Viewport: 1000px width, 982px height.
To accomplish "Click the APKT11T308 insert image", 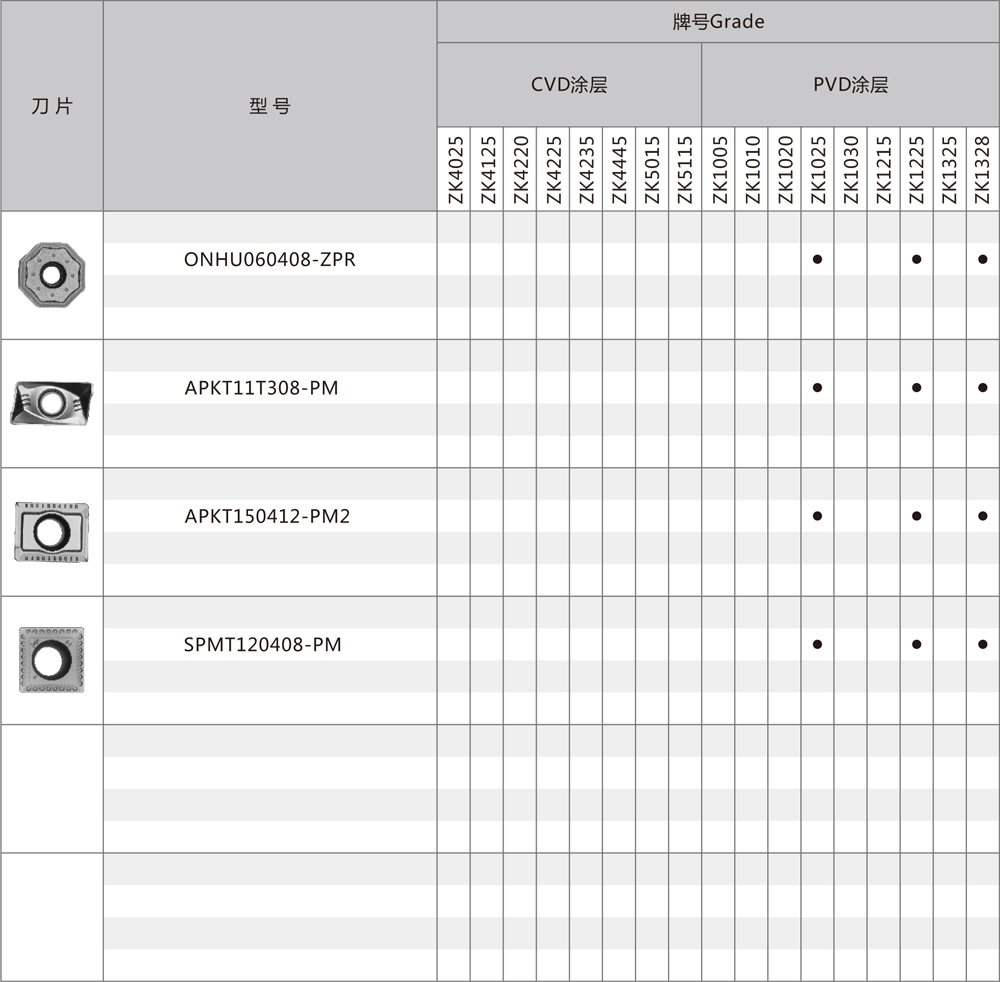I will [51, 402].
